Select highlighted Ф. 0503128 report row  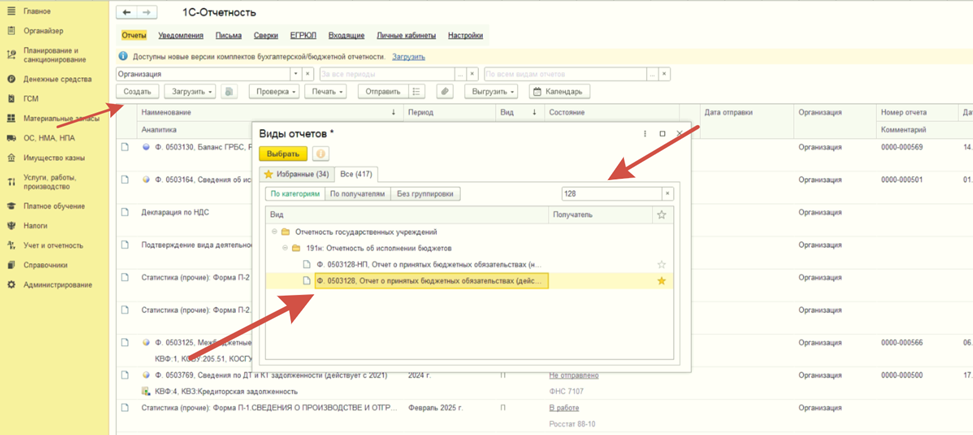pos(469,281)
